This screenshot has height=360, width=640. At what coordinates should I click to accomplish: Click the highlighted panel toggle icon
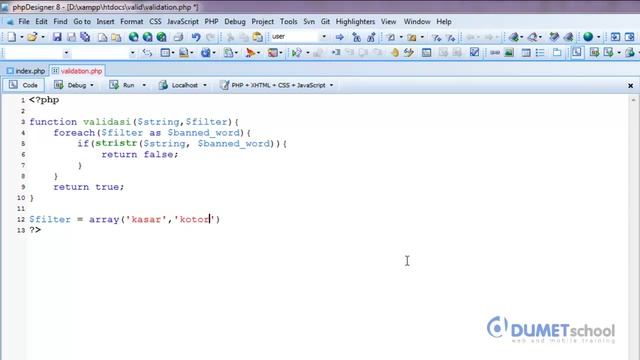tap(577, 53)
